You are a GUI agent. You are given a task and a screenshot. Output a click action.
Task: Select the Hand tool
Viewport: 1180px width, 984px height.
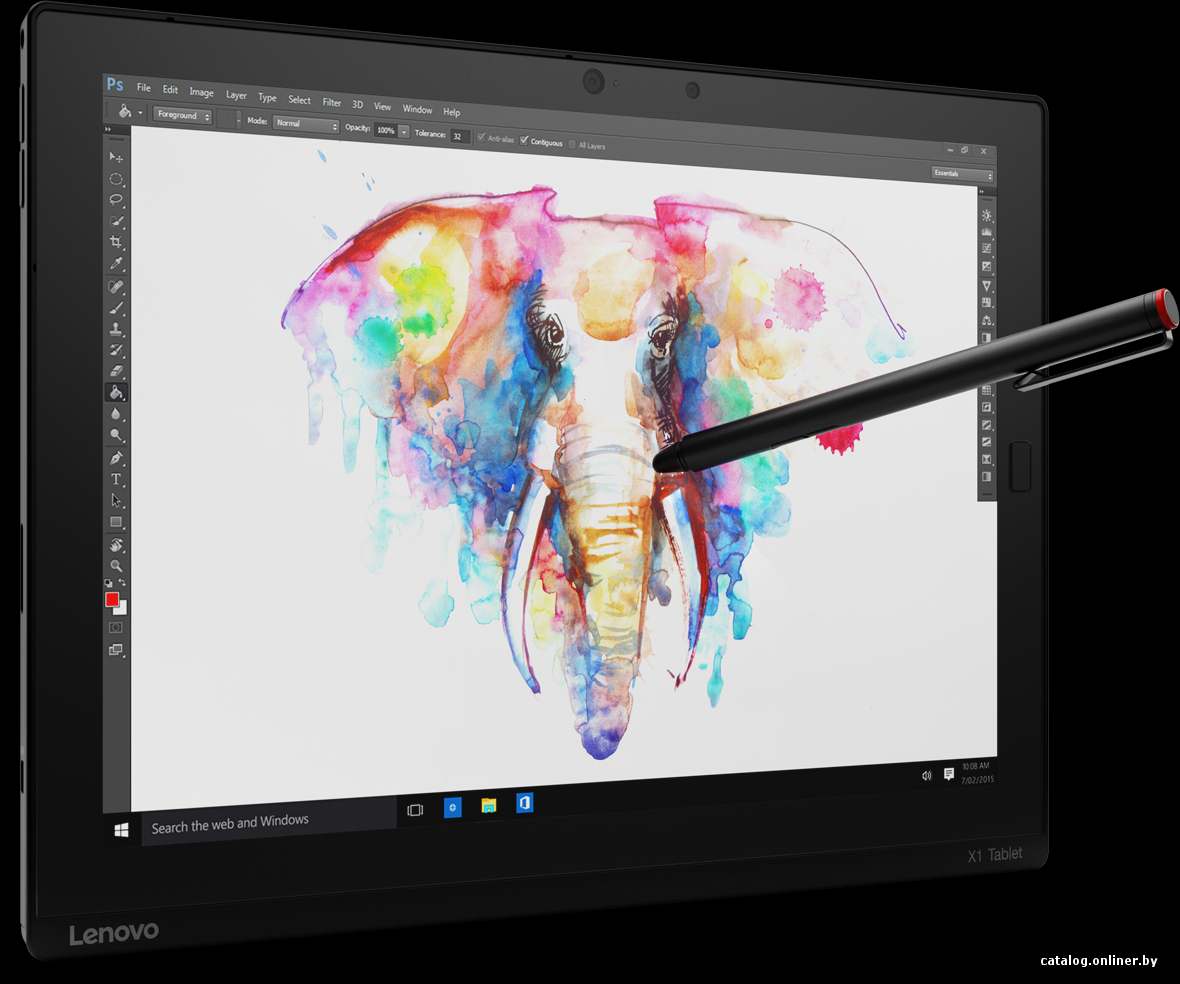(x=115, y=545)
